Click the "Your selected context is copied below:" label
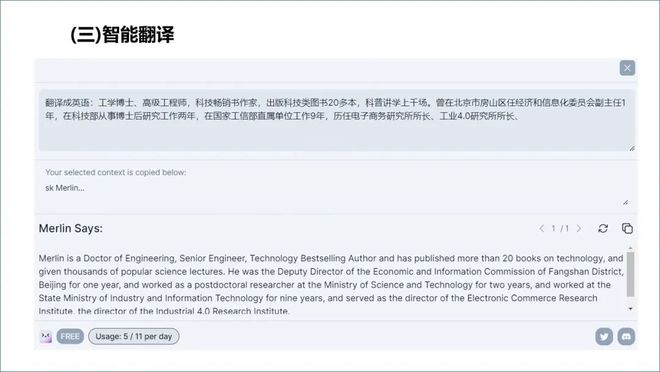This screenshot has height=372, width=660. tap(116, 172)
